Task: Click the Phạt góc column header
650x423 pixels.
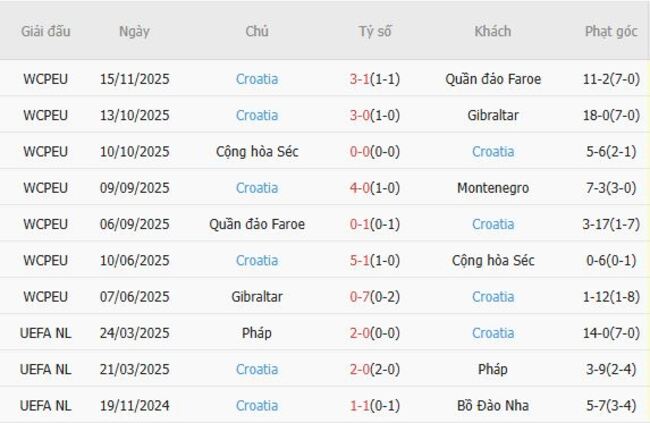Action: point(611,31)
